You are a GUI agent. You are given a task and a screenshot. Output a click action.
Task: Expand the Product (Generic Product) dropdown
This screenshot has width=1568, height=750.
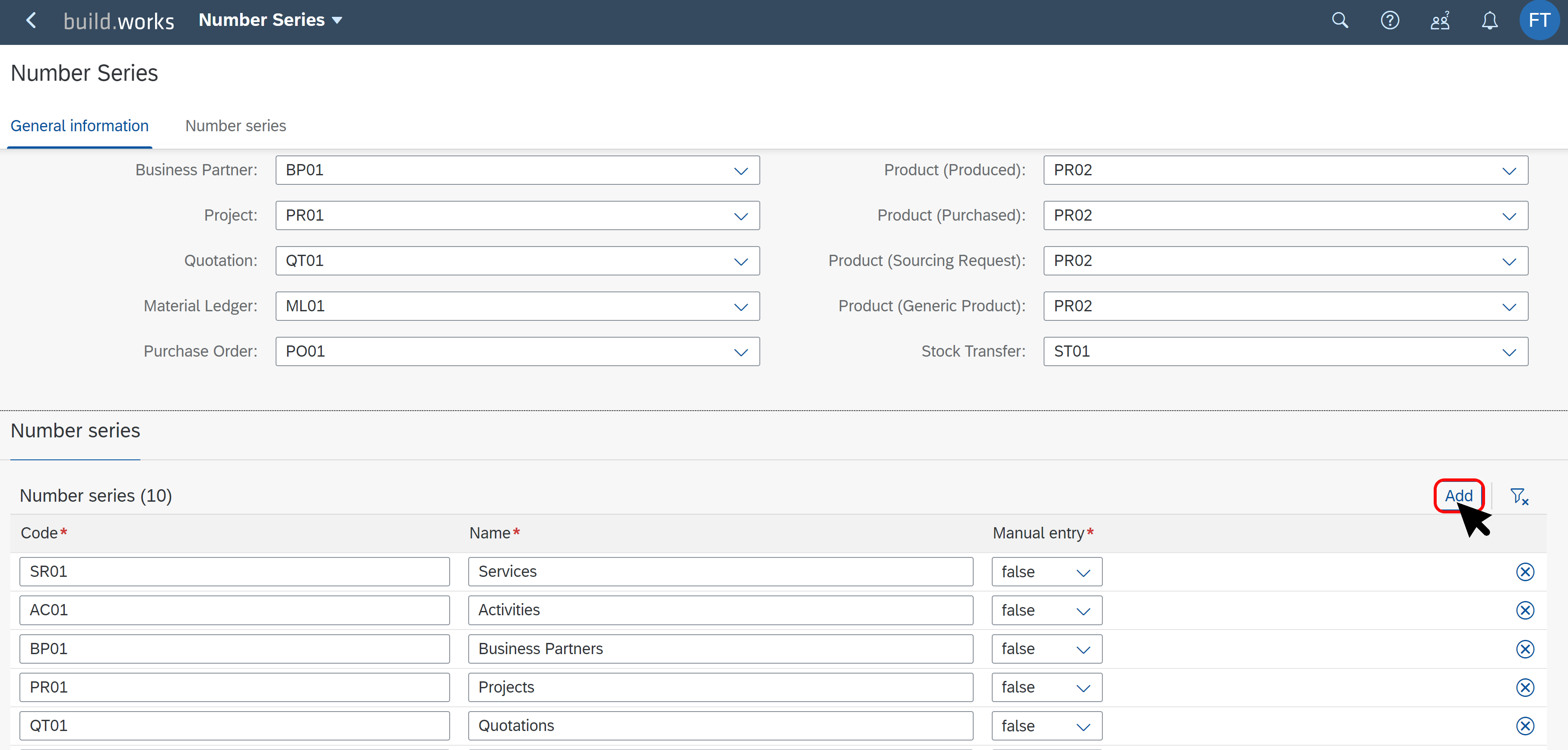point(1509,307)
